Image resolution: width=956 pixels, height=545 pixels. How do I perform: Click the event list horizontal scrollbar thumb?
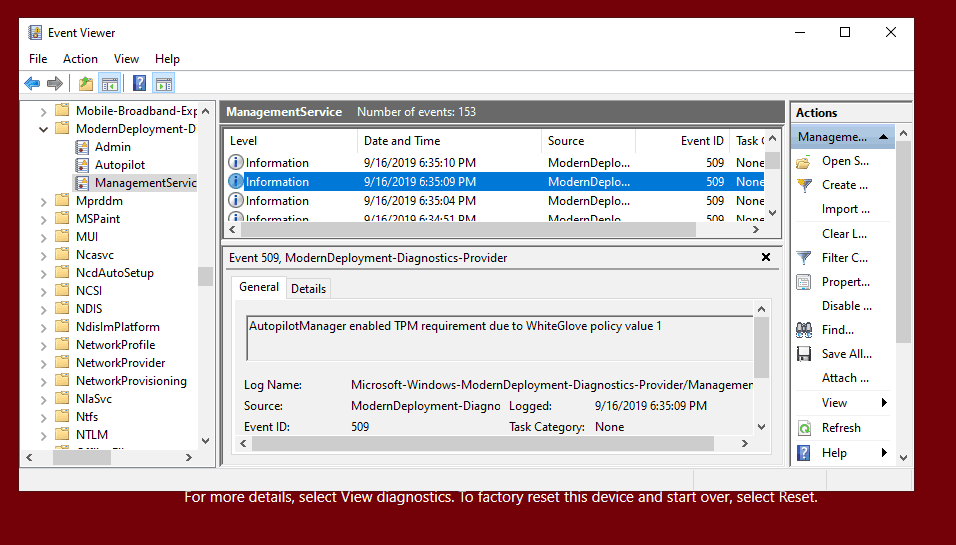[468, 230]
